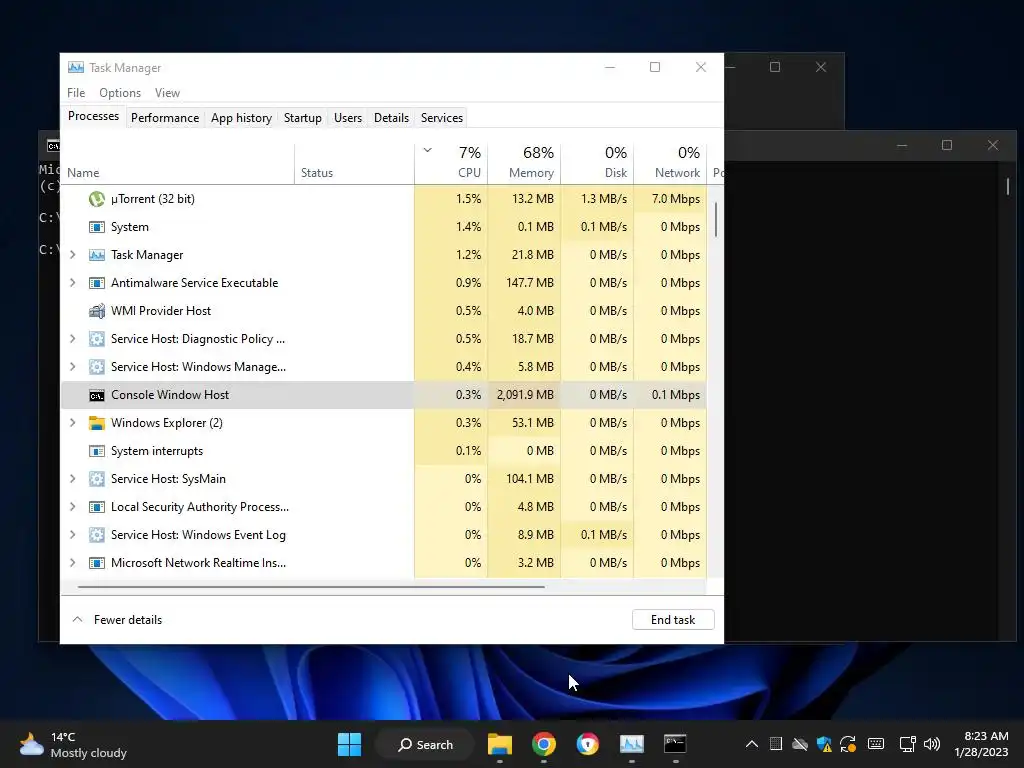The width and height of the screenshot is (1024, 768).
Task: Expand the Windows Explorer (2) group
Action: point(72,423)
